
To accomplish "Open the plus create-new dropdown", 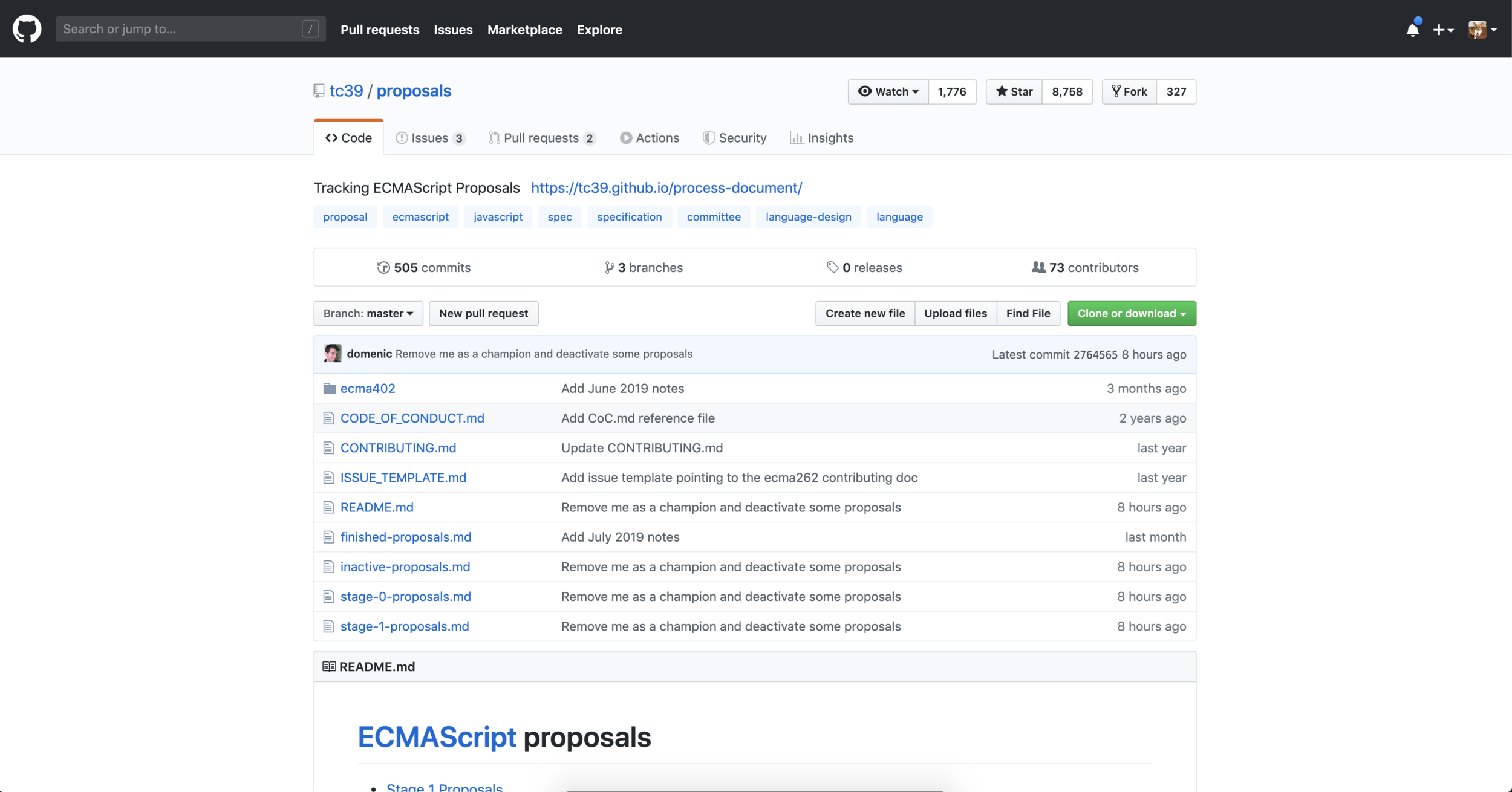I will 1443,30.
